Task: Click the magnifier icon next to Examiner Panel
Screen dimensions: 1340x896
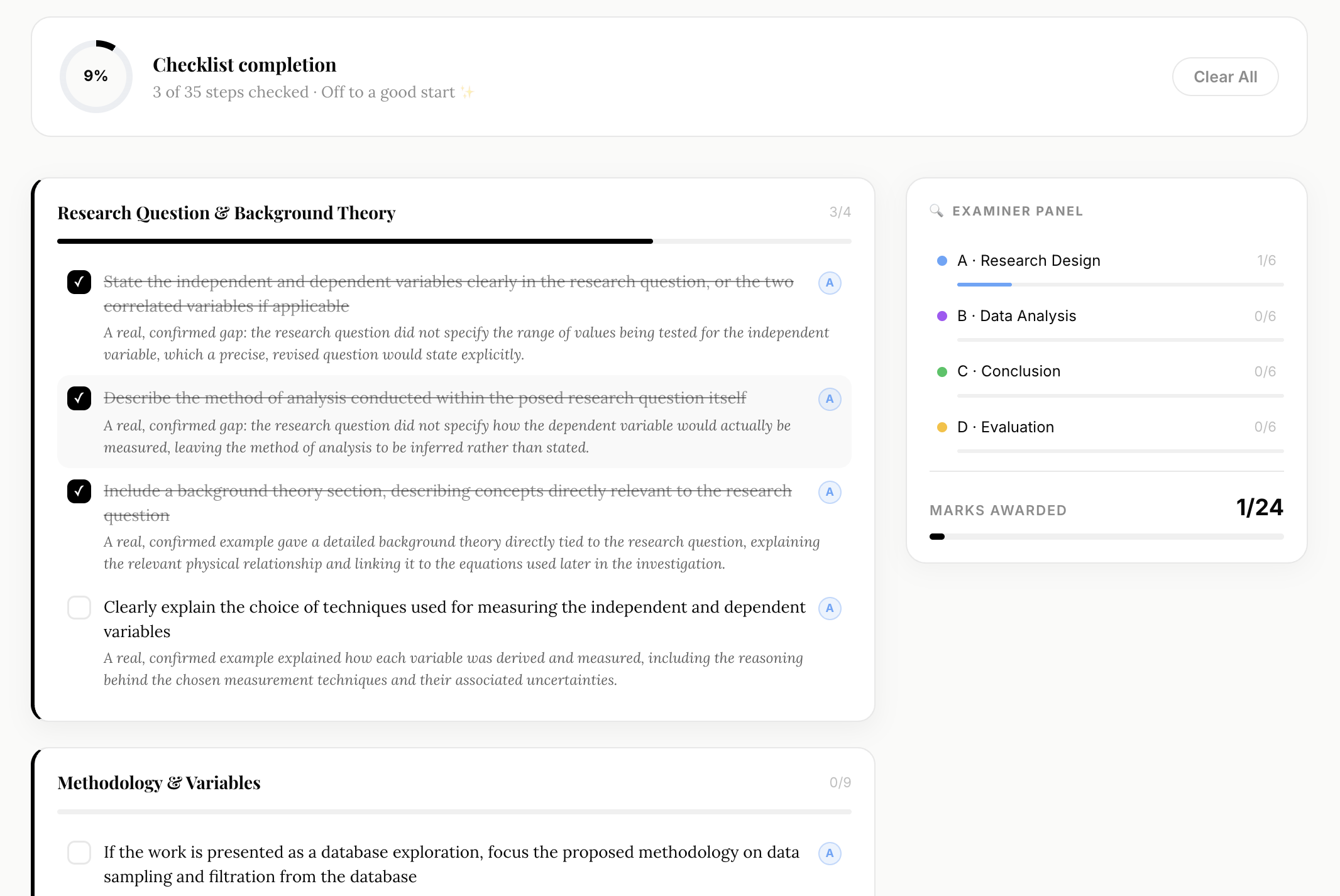Action: tap(936, 211)
